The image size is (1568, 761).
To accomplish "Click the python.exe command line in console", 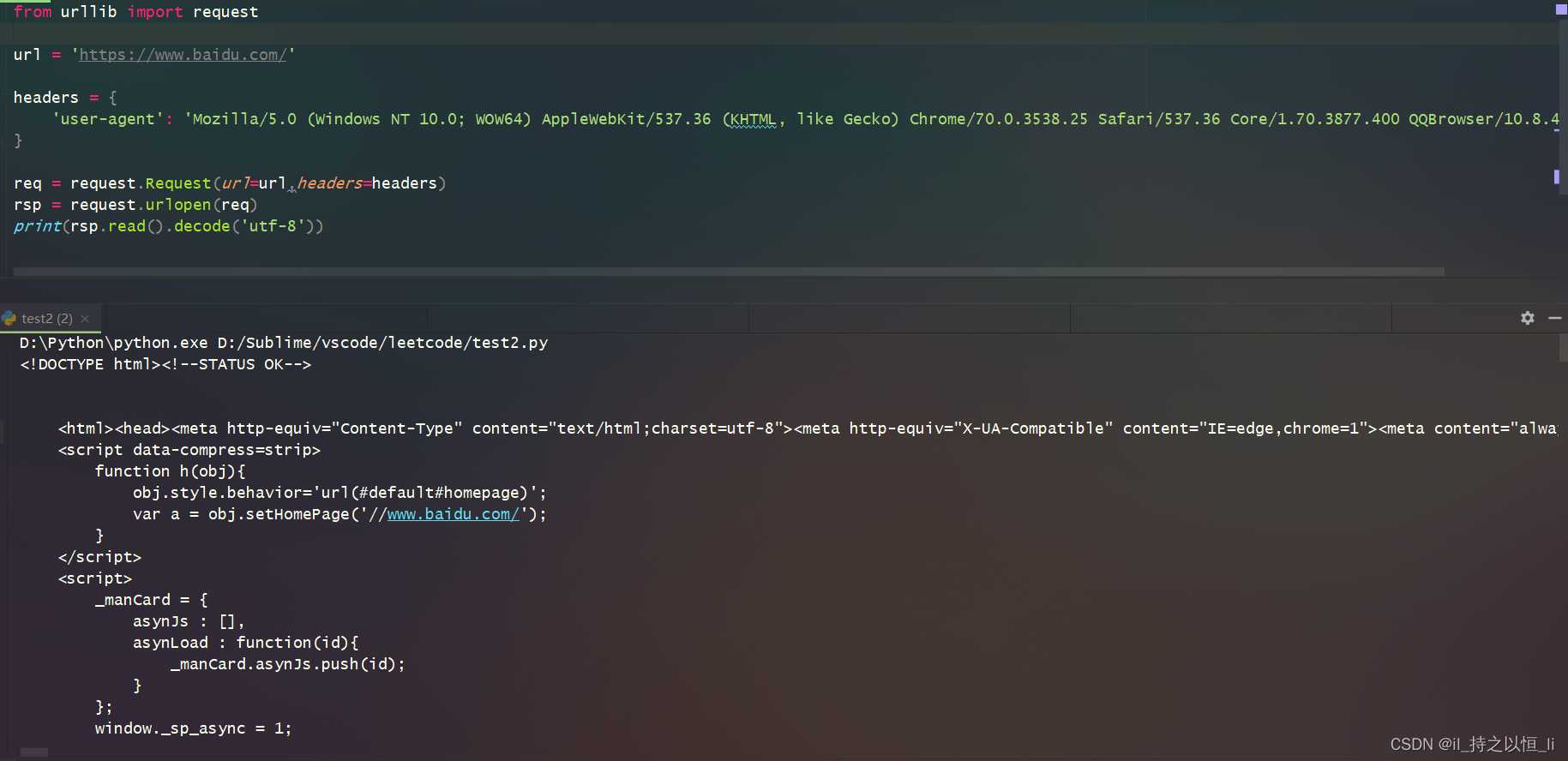I will (284, 343).
